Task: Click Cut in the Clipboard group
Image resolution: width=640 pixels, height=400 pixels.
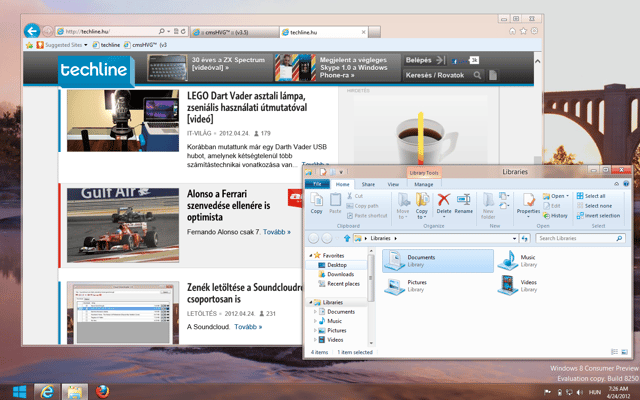Action: pyautogui.click(x=355, y=196)
